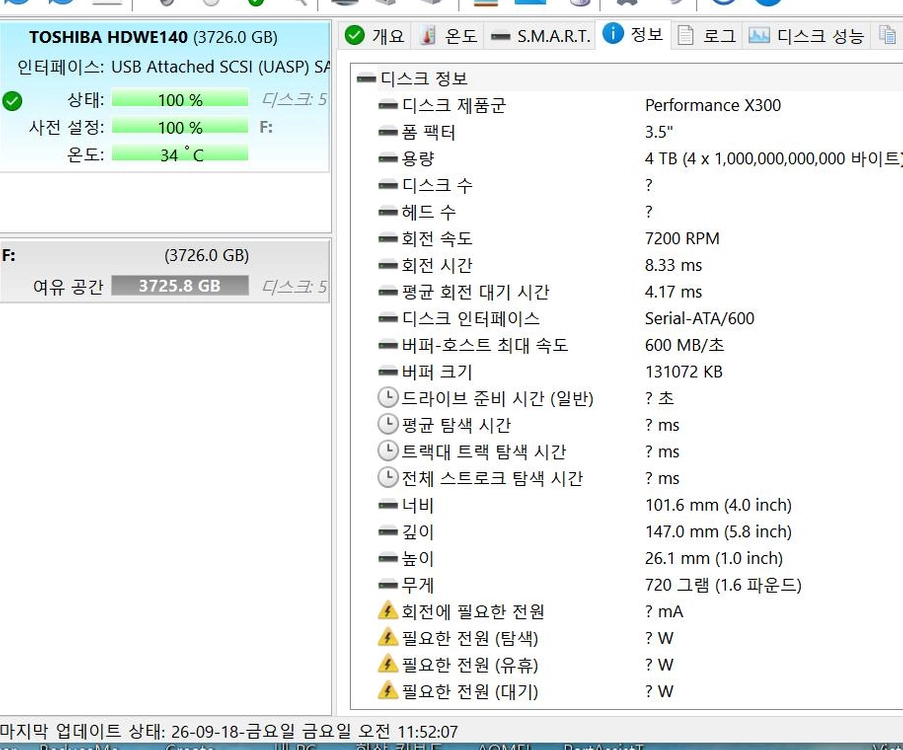Select the 디스크 제품군 row label
903x750 pixels.
click(454, 105)
